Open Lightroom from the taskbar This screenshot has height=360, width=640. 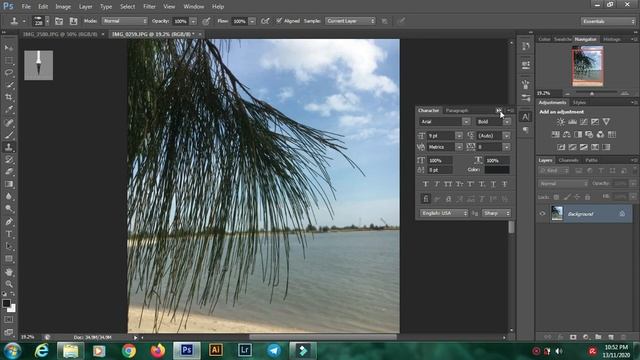244,351
